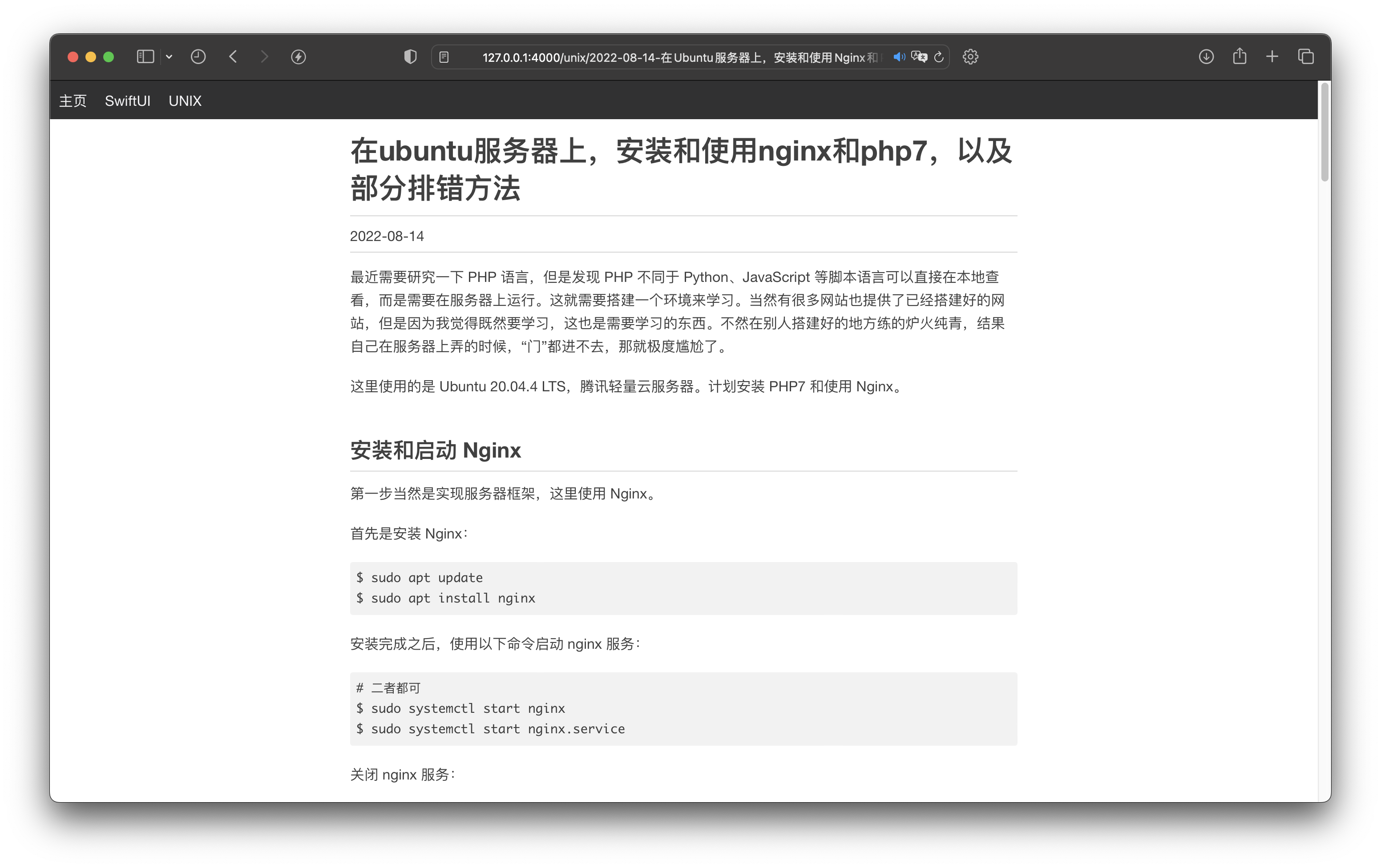This screenshot has width=1381, height=868.
Task: Click the translate page icon
Action: [x=919, y=57]
